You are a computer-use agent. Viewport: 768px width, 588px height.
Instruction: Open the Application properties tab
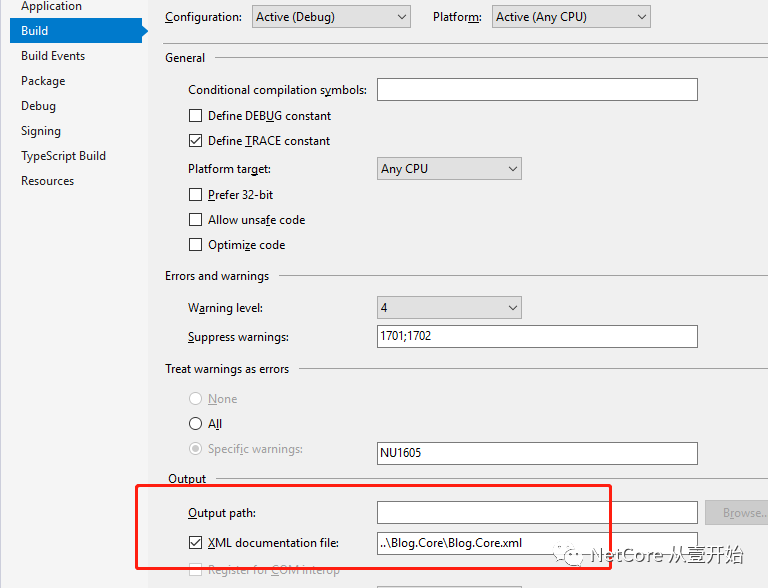[51, 6]
